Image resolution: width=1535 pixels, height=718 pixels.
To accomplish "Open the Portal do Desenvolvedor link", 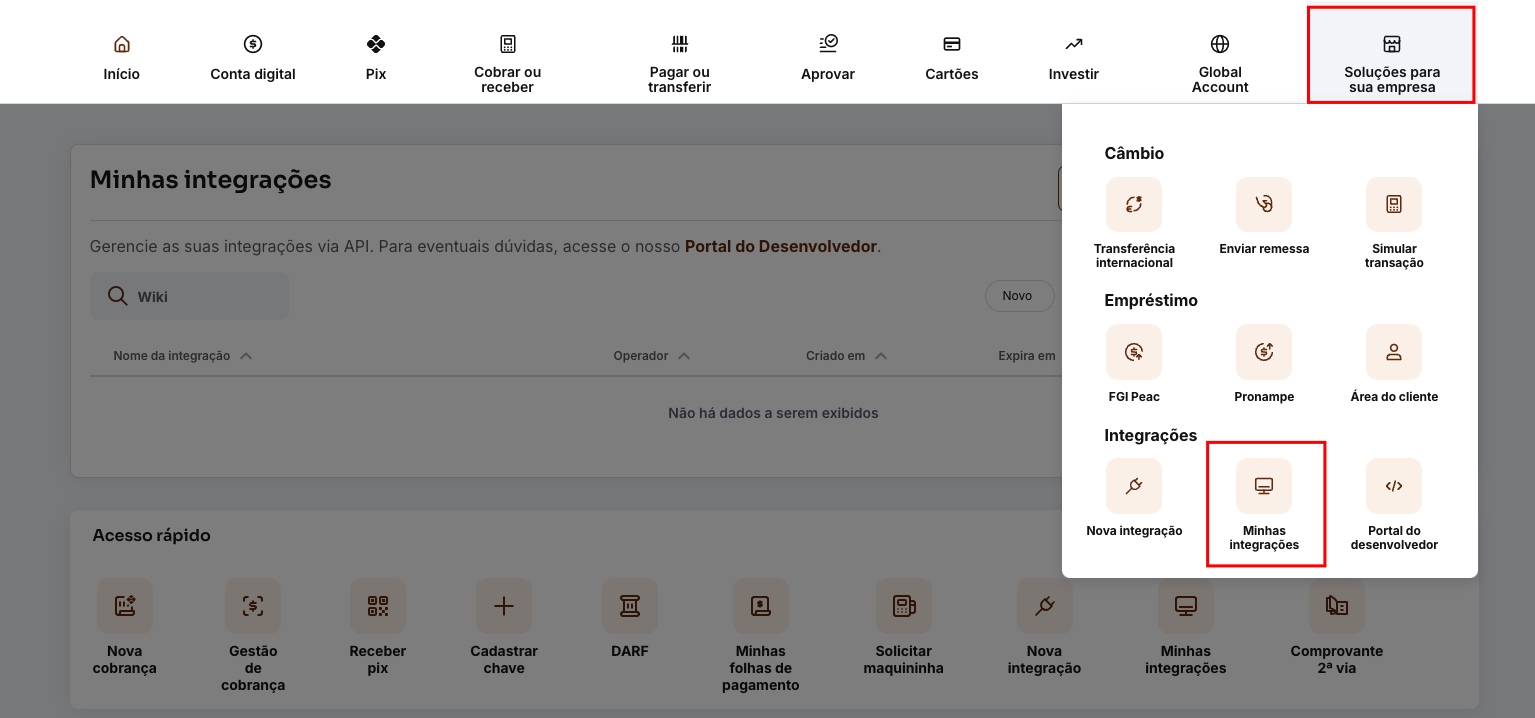I will (780, 246).
